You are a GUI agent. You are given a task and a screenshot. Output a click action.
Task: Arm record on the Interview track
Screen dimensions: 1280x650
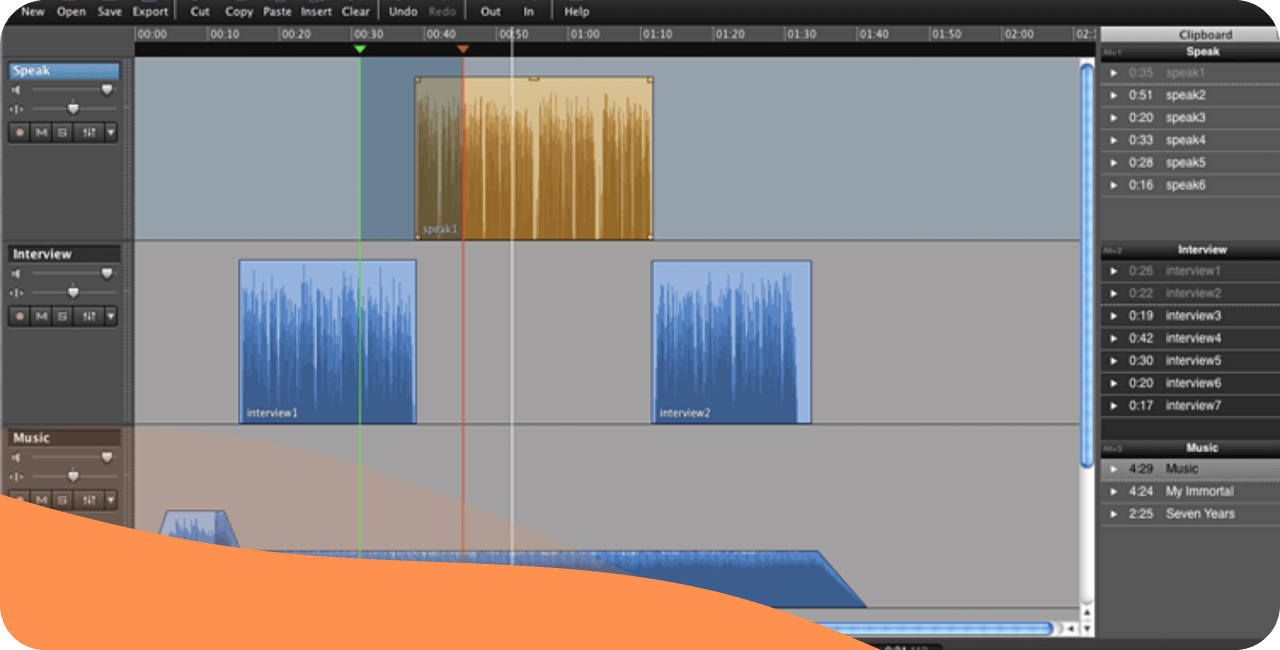coord(20,316)
